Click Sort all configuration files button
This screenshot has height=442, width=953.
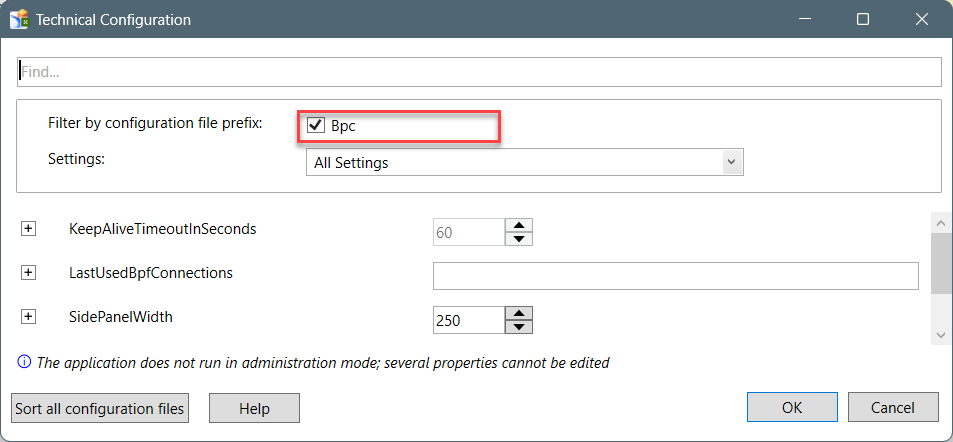pyautogui.click(x=100, y=408)
